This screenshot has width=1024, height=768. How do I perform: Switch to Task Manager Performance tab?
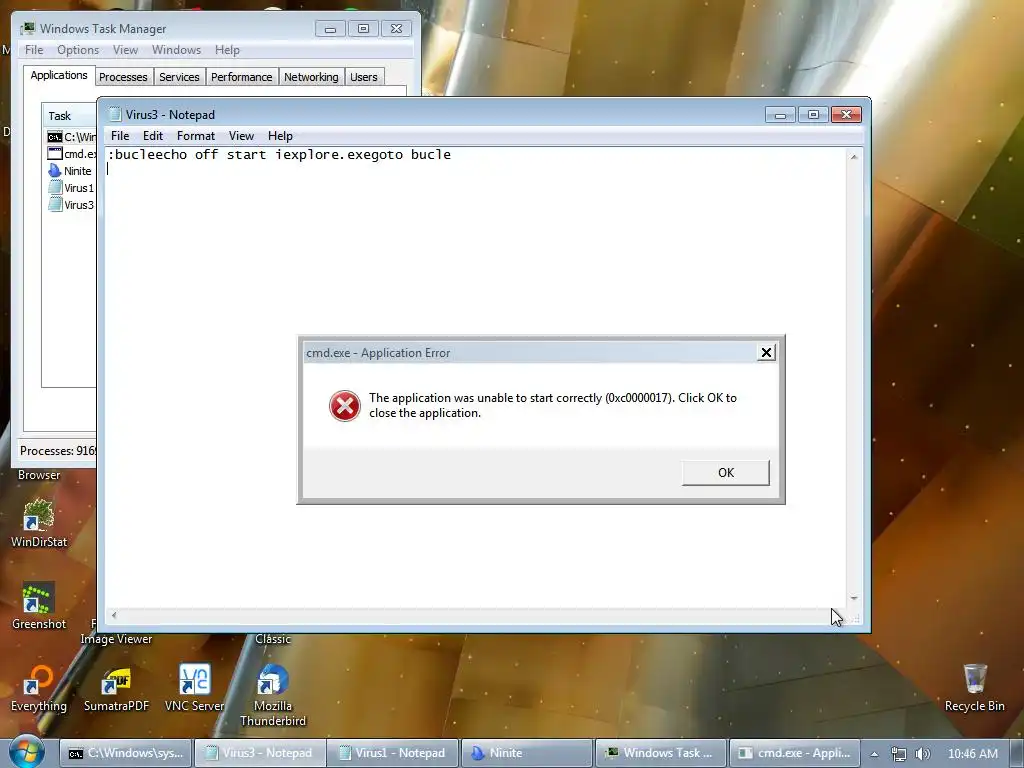pos(242,77)
